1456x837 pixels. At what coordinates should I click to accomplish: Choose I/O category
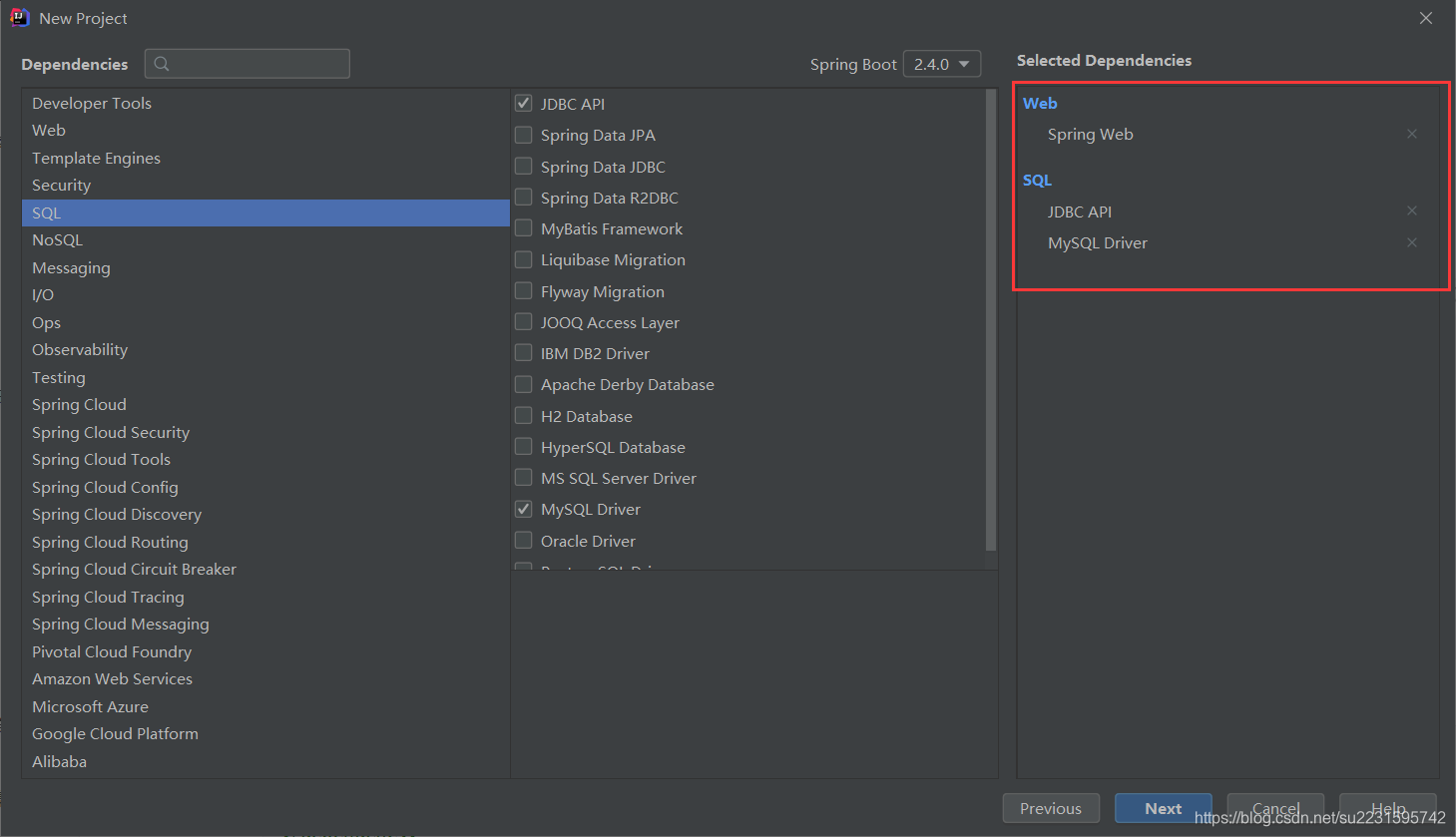pos(265,294)
